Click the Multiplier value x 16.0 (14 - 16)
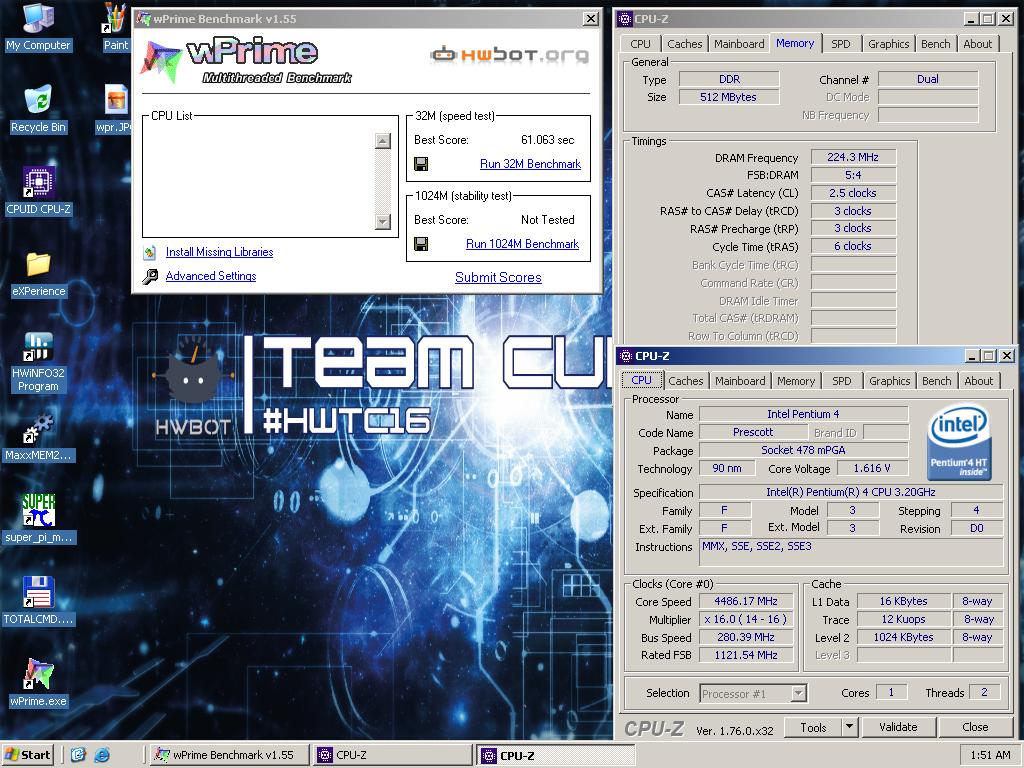This screenshot has width=1024, height=768. click(746, 619)
